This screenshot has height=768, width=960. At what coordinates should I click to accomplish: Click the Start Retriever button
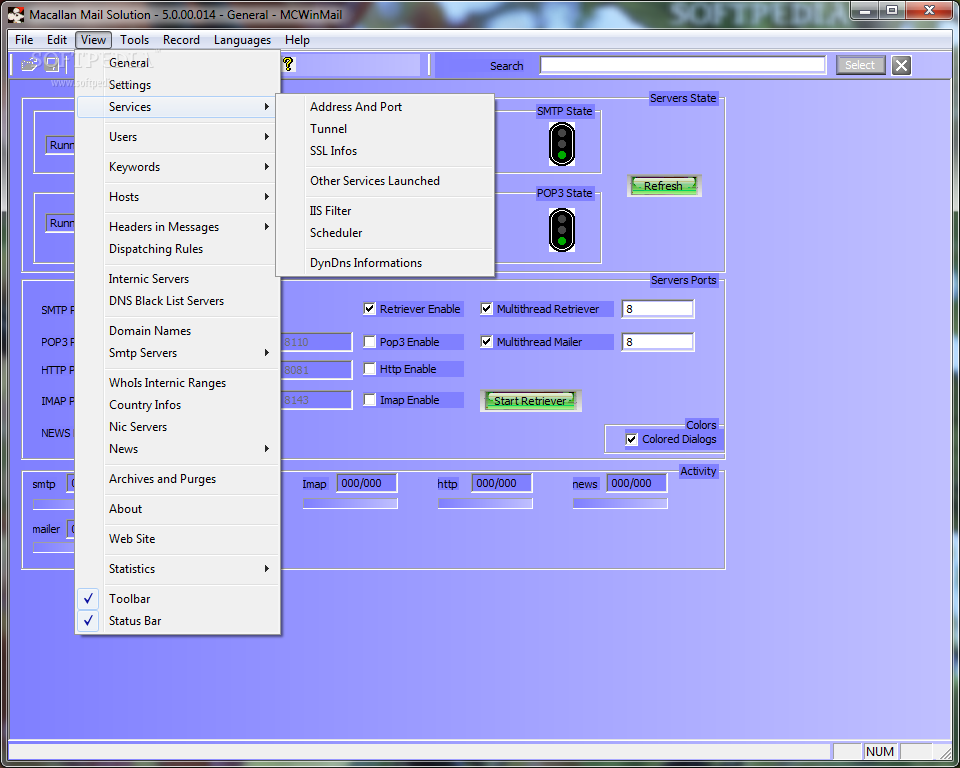point(530,401)
